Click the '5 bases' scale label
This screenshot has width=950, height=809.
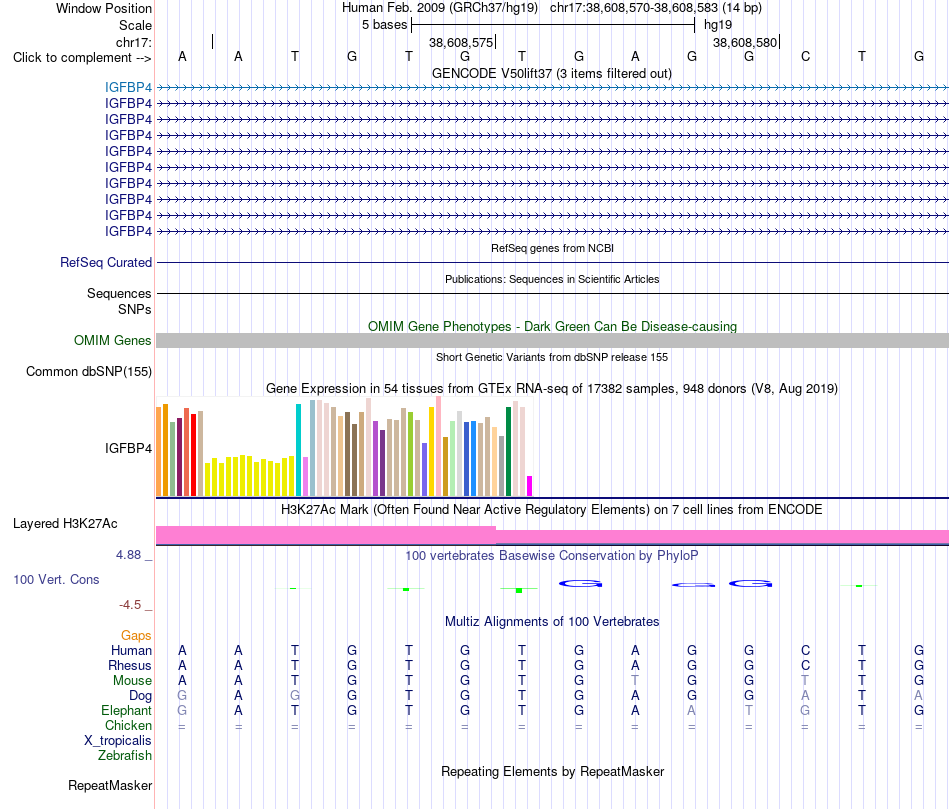click(385, 25)
